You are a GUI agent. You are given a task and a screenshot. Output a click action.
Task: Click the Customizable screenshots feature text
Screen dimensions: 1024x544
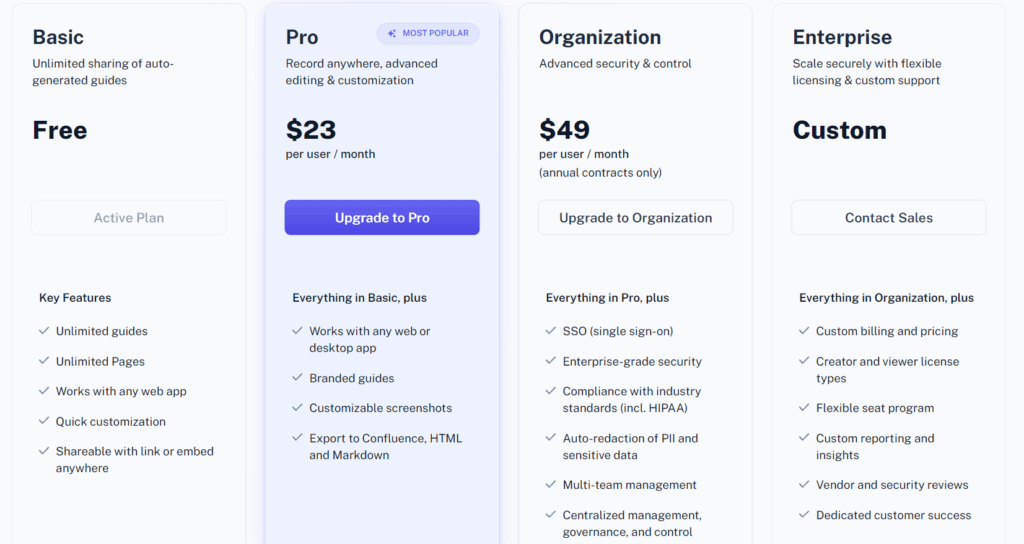click(x=380, y=408)
